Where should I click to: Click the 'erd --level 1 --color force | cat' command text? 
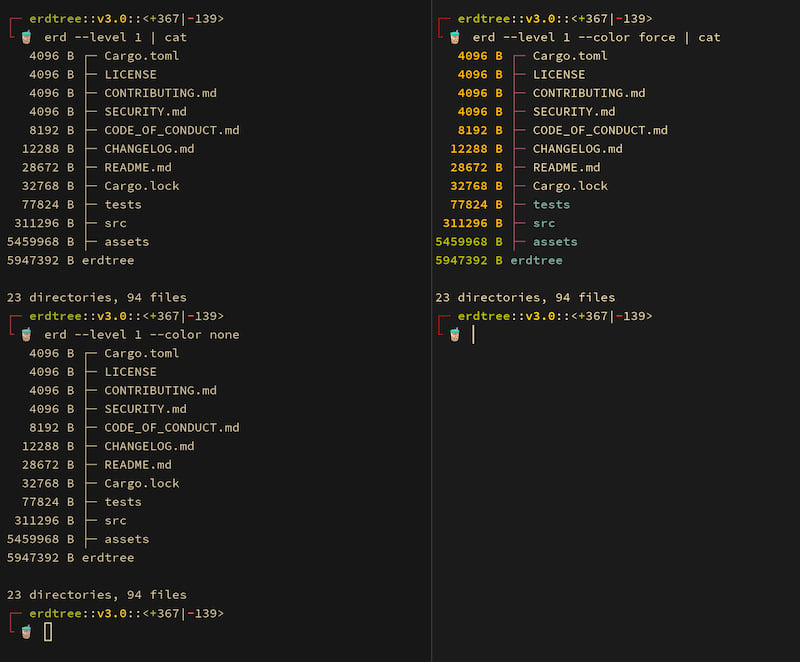[x=596, y=37]
